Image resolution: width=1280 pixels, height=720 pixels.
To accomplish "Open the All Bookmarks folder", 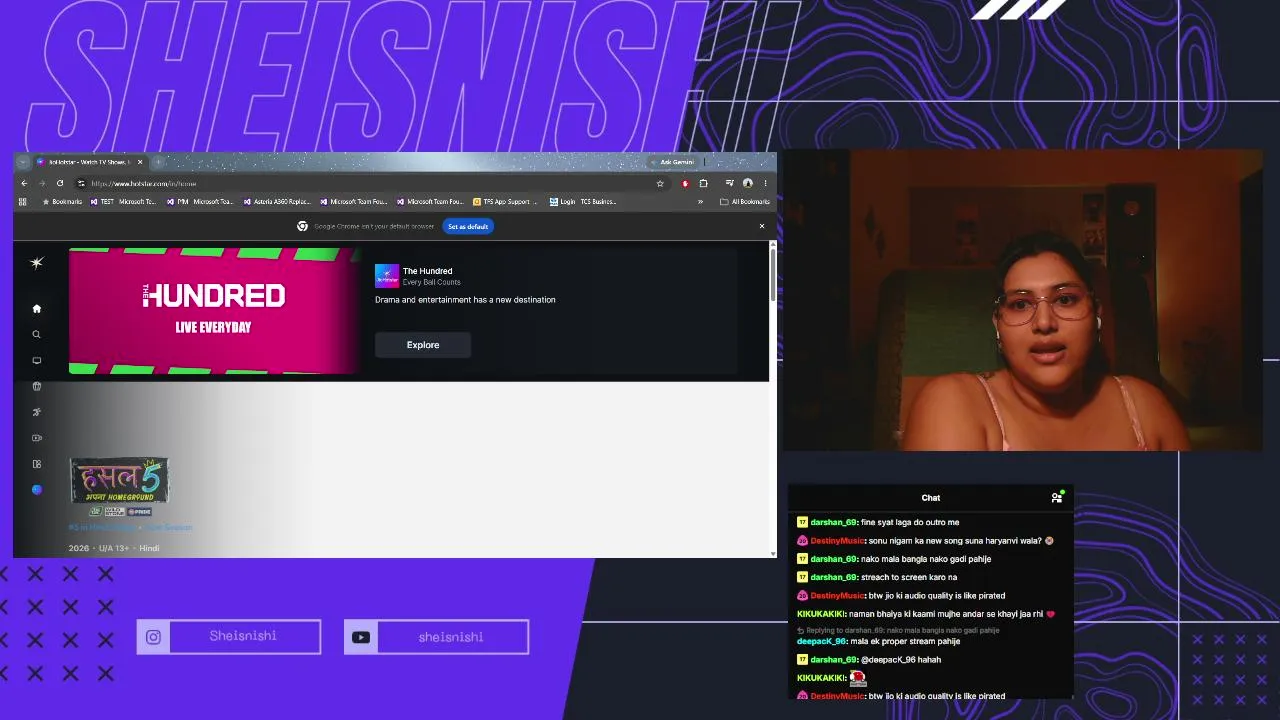I will coord(745,202).
